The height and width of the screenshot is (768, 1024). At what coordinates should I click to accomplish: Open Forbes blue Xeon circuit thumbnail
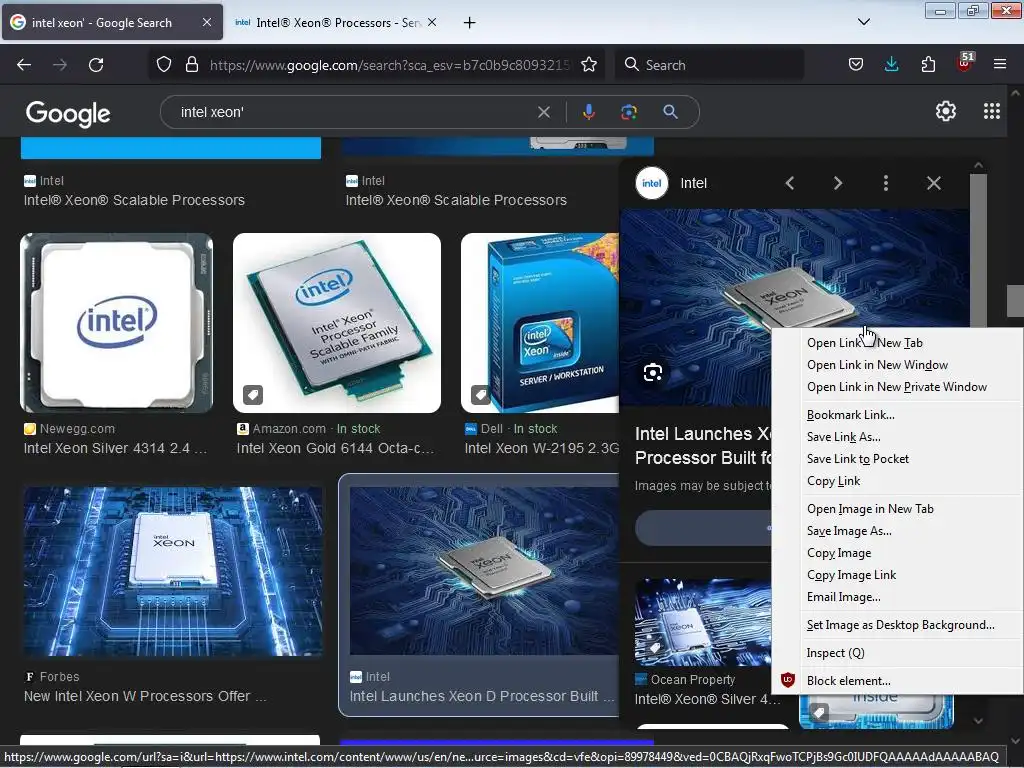pos(173,571)
